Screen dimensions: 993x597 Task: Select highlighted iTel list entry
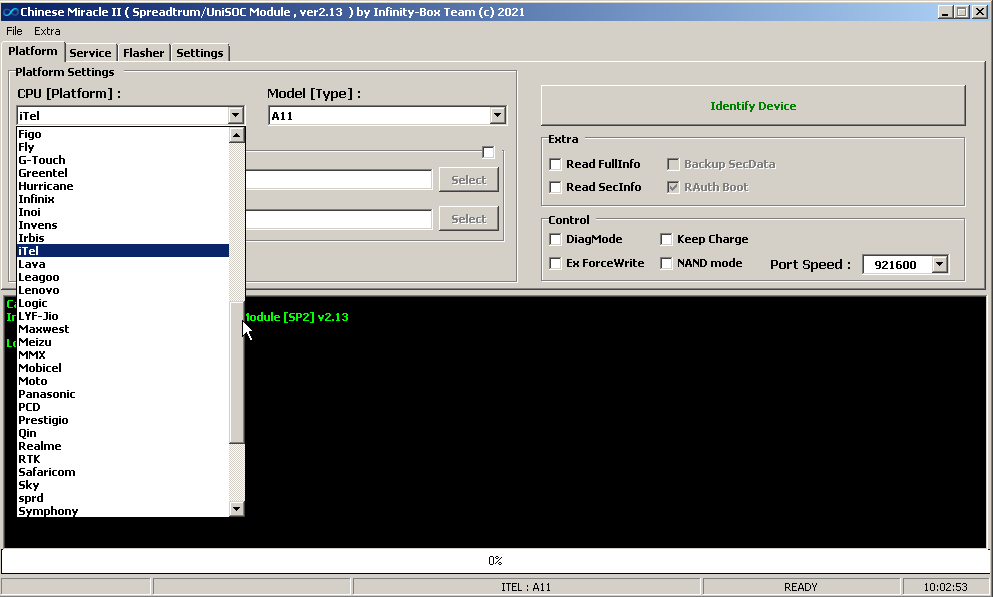(123, 251)
